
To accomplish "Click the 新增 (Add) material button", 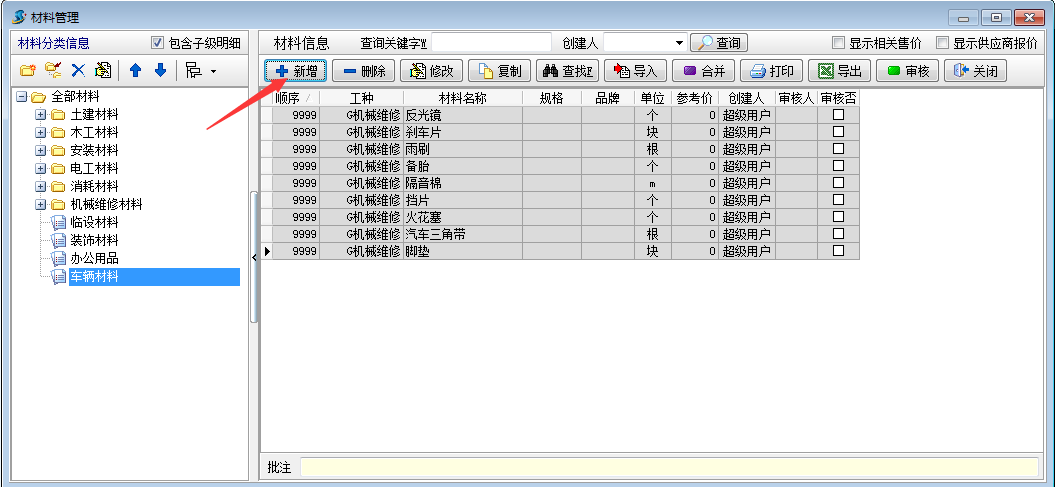I will (296, 71).
